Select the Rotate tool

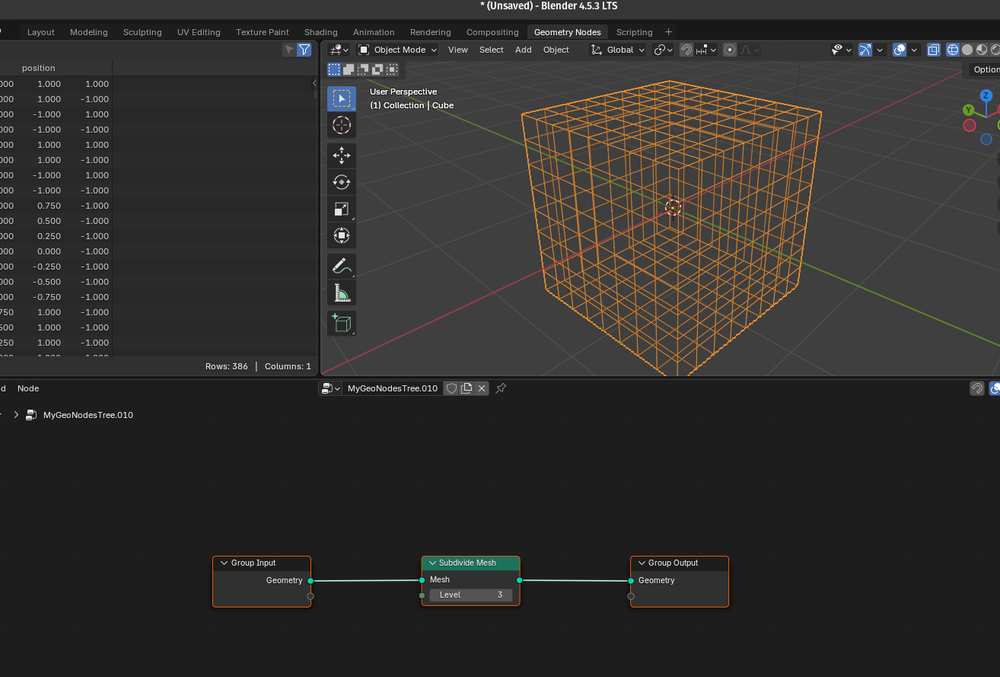coord(342,181)
